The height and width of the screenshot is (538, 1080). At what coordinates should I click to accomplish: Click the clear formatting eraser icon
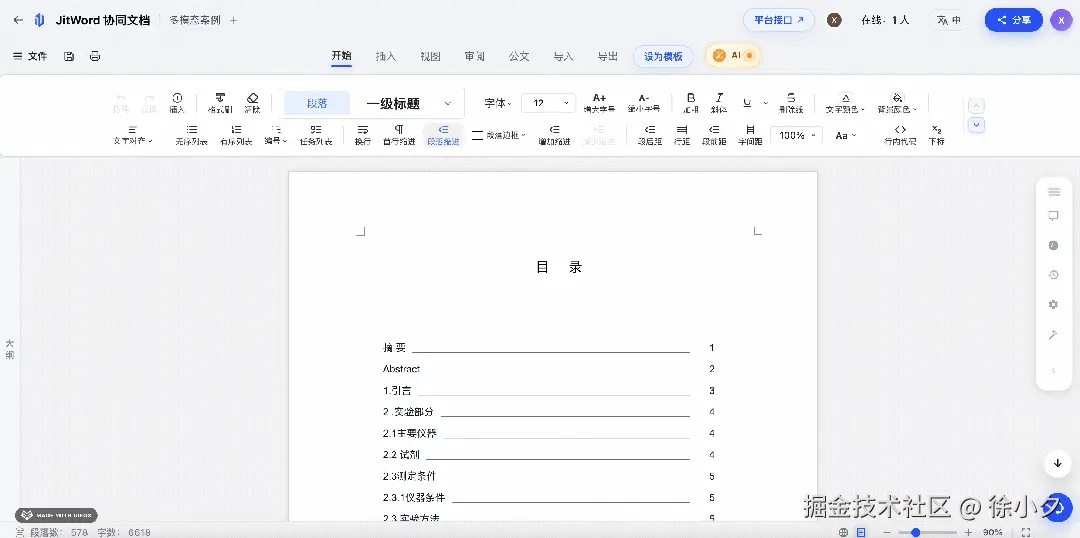tap(252, 99)
